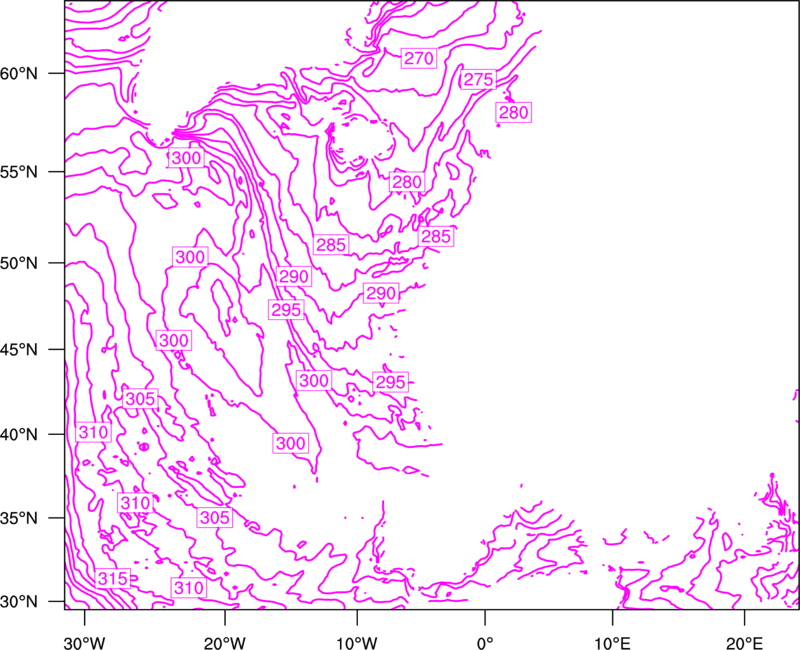Click the 30°N latitude axis label
The width and height of the screenshot is (800, 650).
click(x=19, y=602)
